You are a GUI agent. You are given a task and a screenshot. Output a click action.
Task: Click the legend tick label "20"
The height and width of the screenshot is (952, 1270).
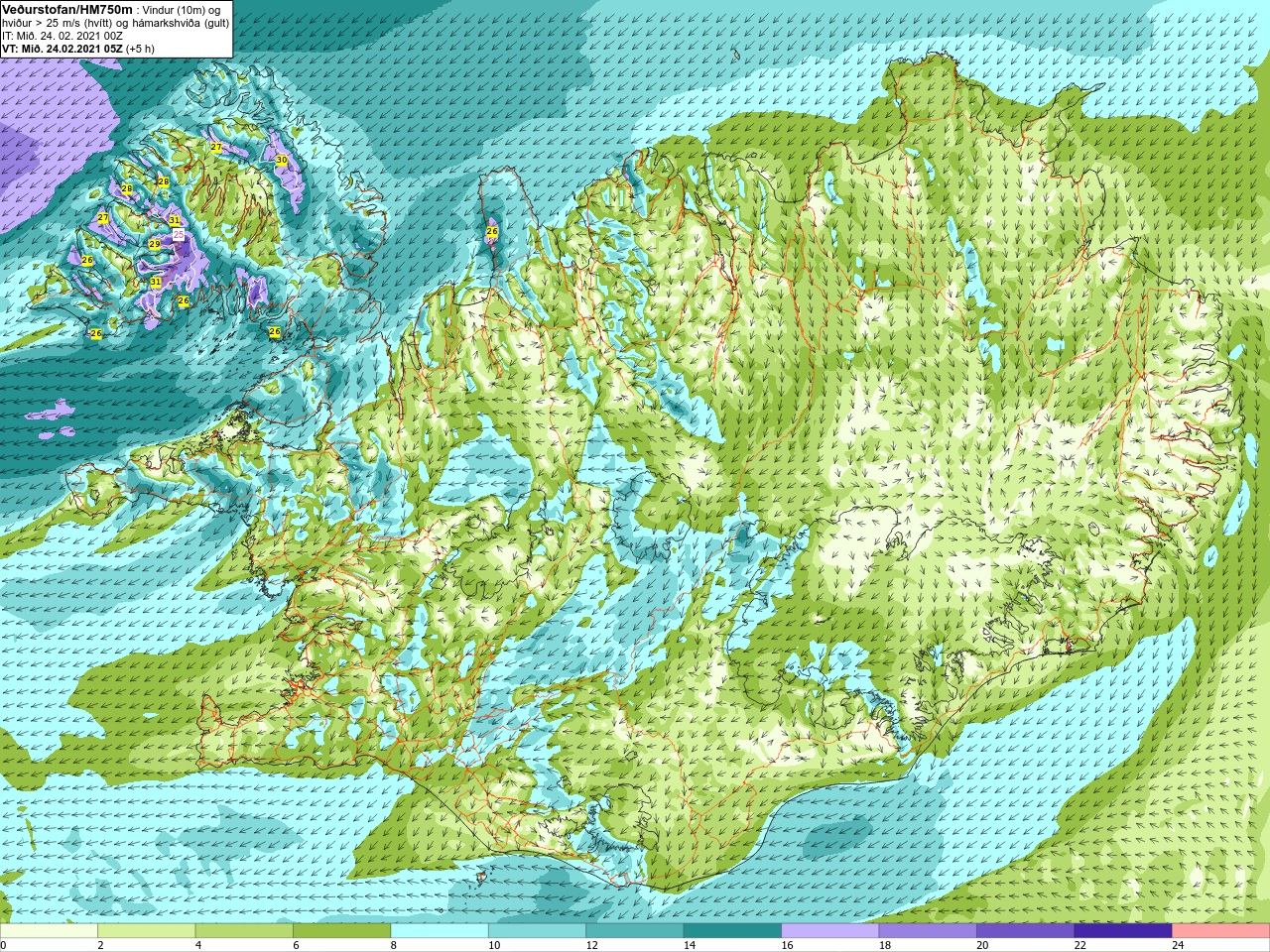point(983,945)
